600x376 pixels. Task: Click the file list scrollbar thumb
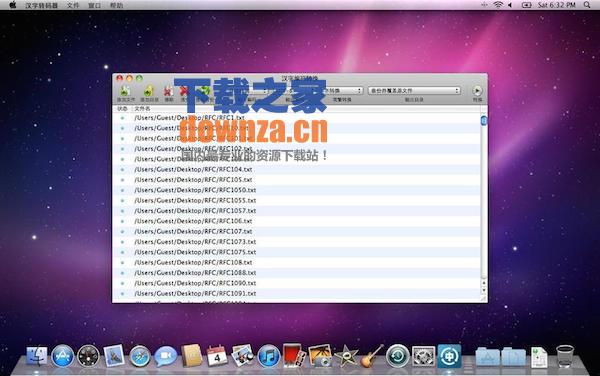[484, 120]
